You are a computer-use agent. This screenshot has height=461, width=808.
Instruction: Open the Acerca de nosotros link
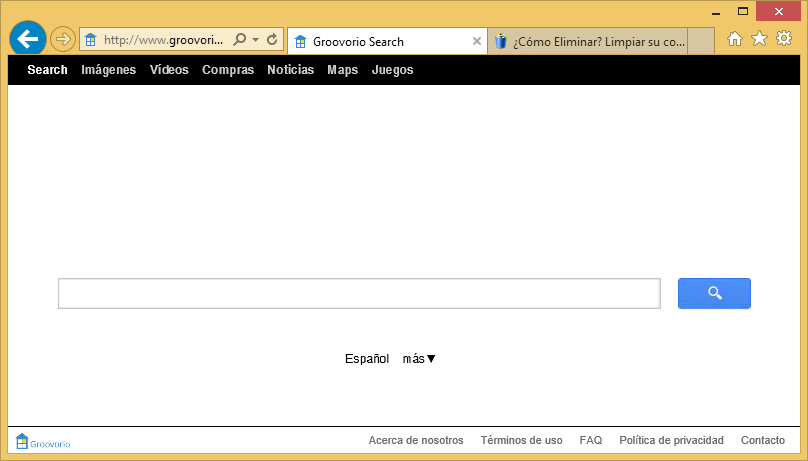(416, 440)
